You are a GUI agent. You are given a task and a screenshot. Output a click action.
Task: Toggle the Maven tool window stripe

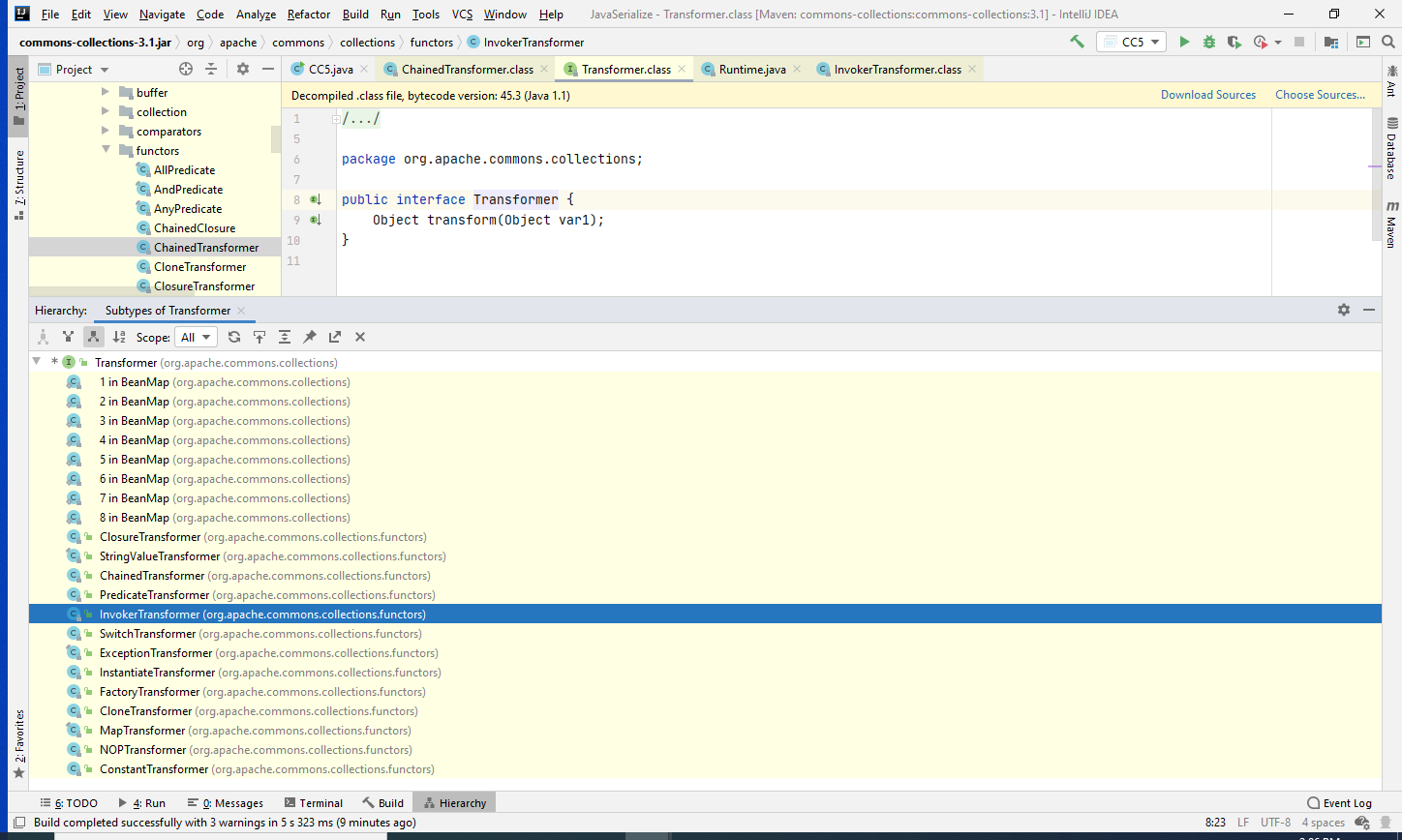pyautogui.click(x=1391, y=225)
